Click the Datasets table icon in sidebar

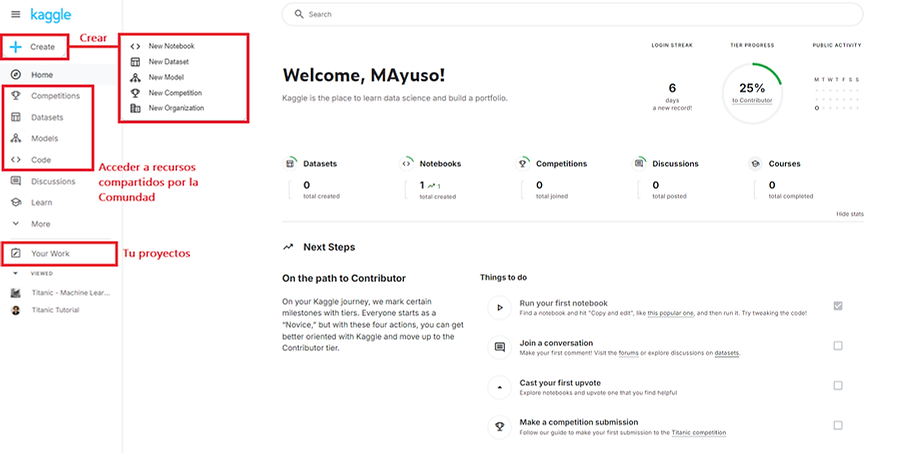pyautogui.click(x=16, y=117)
